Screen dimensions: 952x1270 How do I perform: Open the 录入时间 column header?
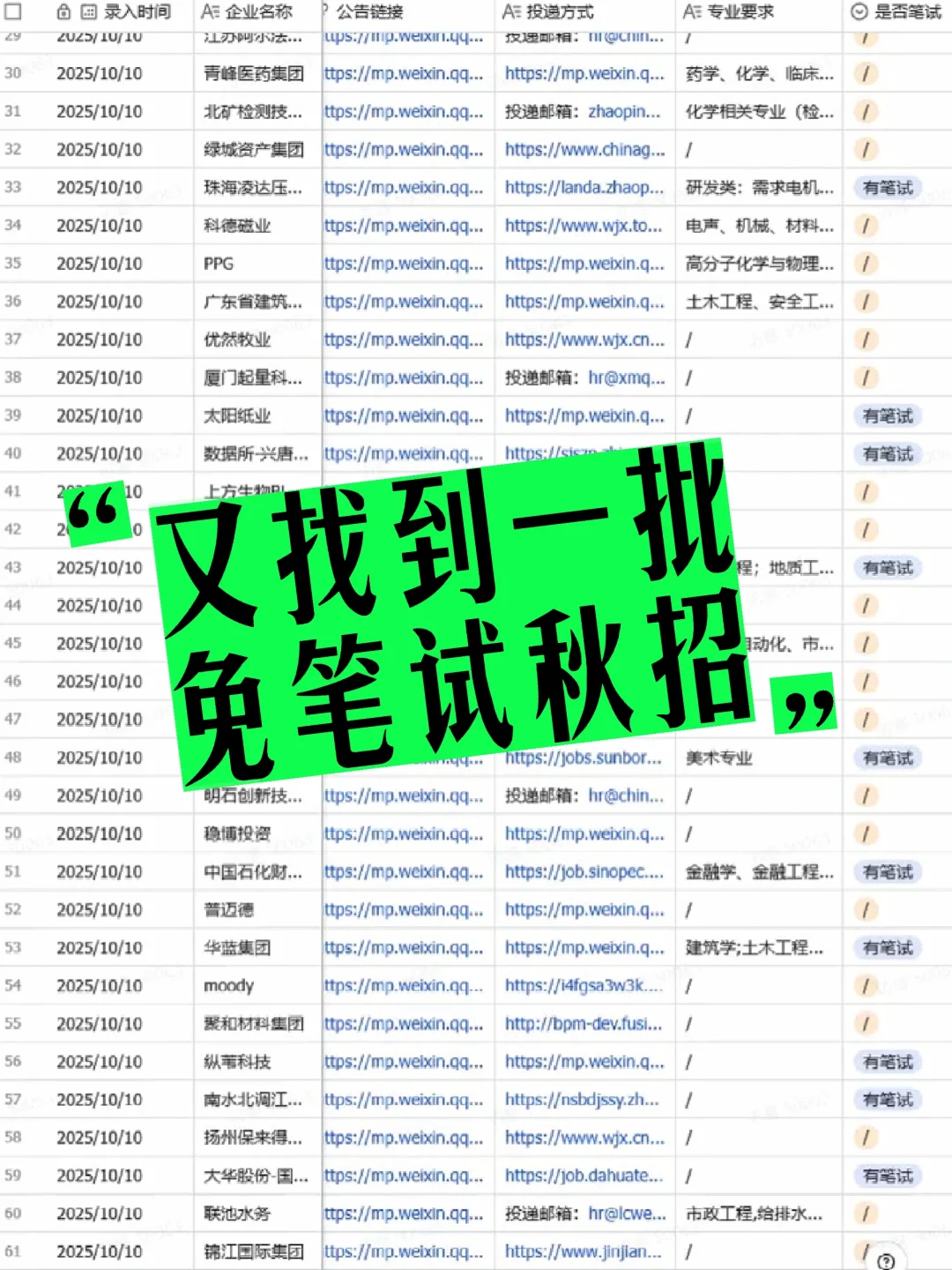[138, 11]
